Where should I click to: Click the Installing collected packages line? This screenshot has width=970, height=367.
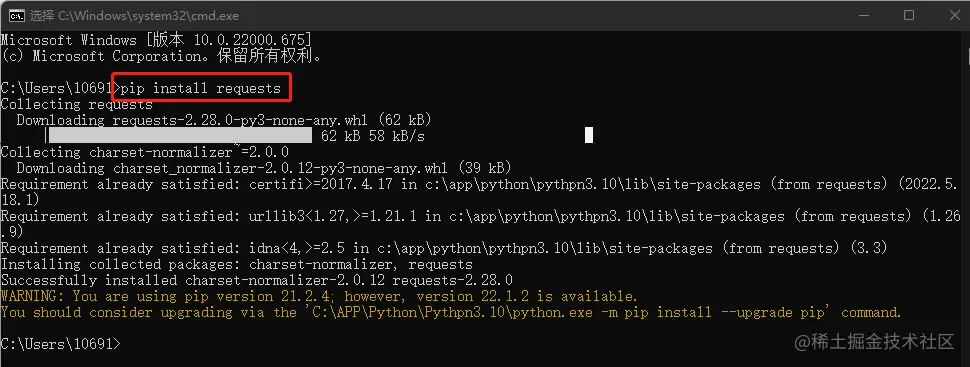(236, 264)
